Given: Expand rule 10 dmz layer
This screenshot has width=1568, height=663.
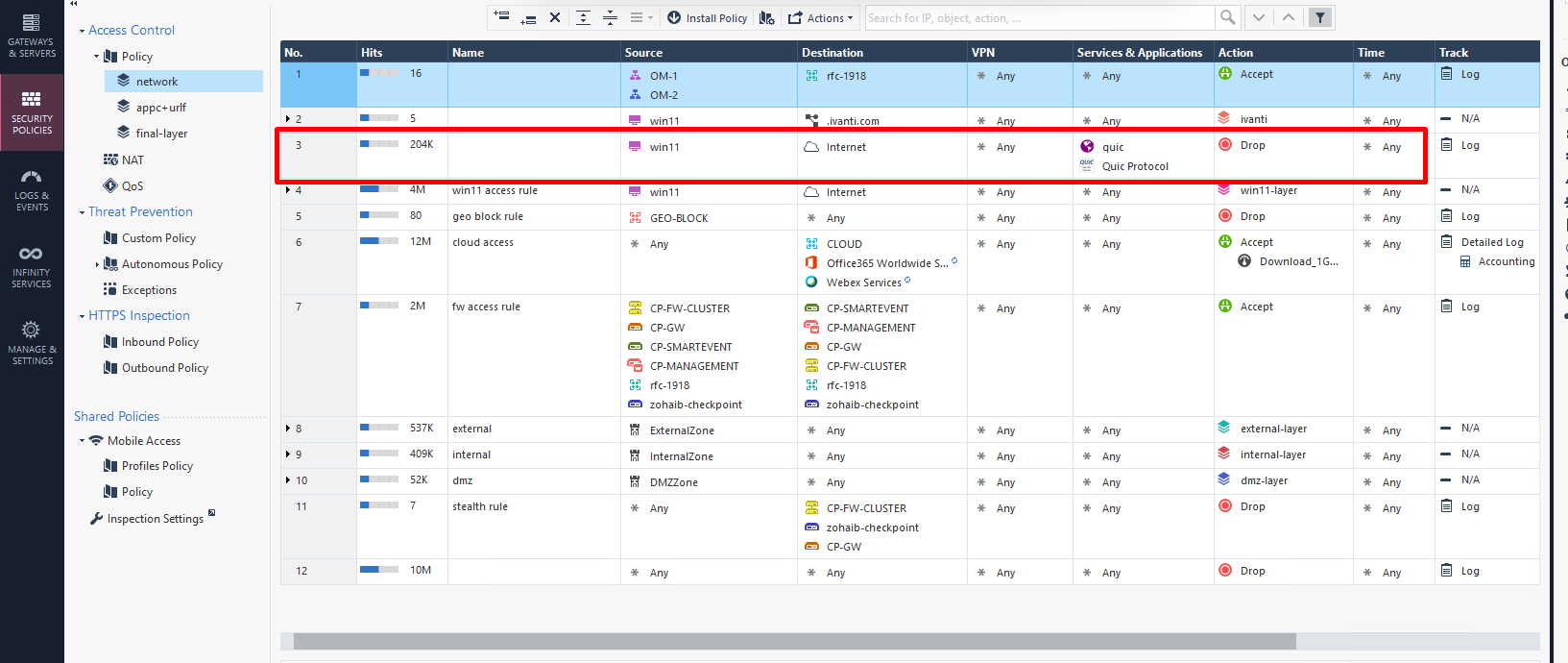Looking at the screenshot, I should coord(288,480).
